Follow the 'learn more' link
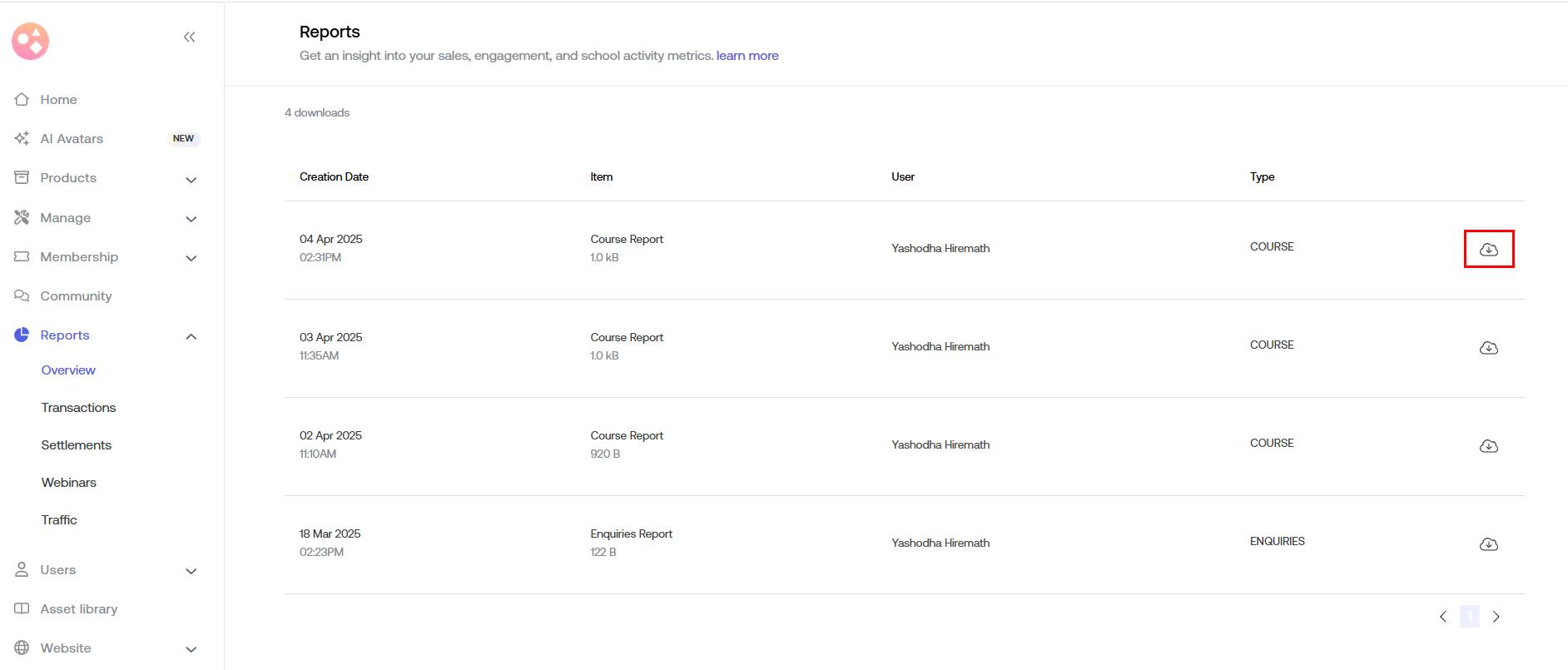This screenshot has width=1568, height=670. pyautogui.click(x=747, y=56)
